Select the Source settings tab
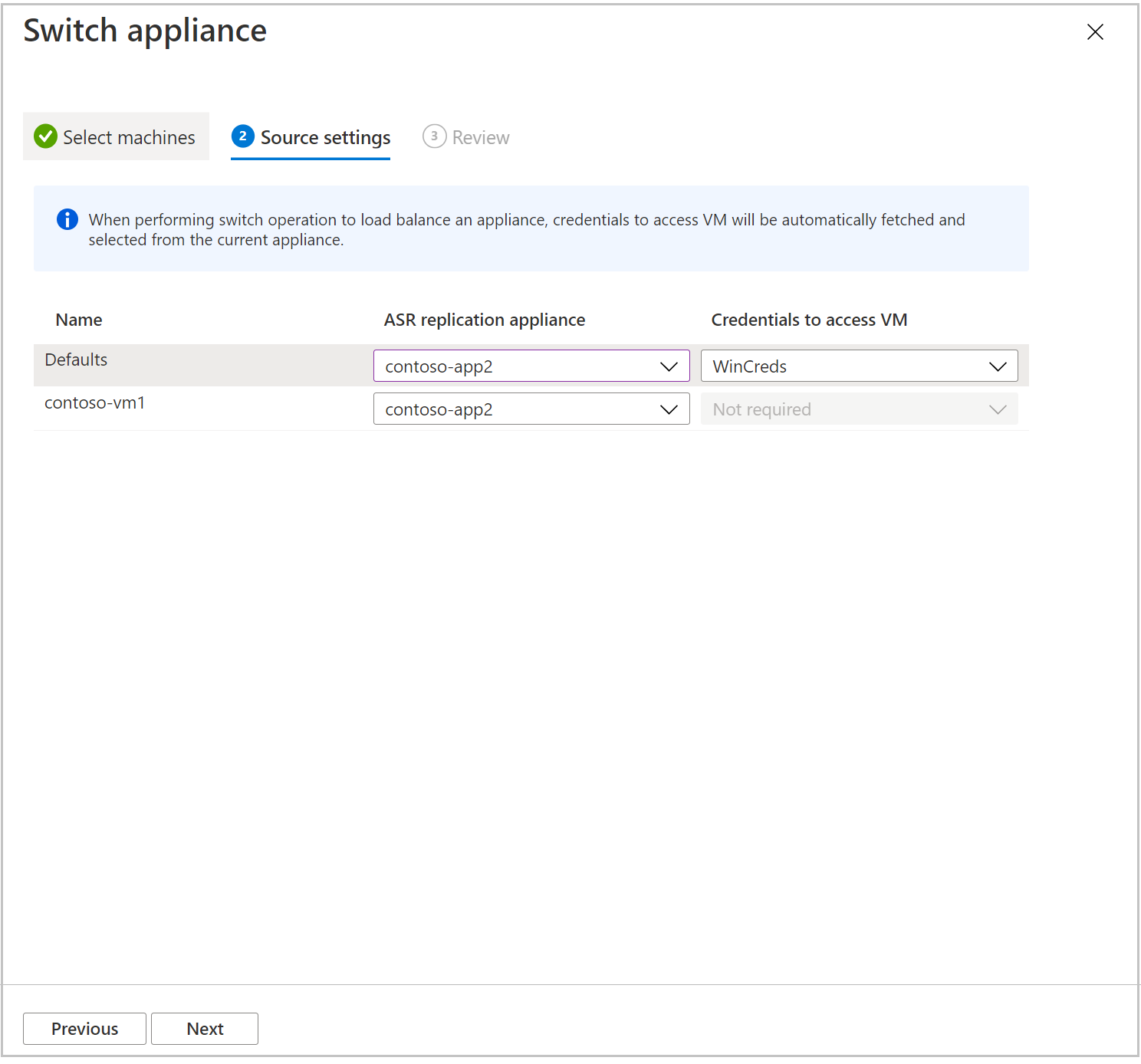Image resolution: width=1141 pixels, height=1064 pixels. (x=325, y=137)
